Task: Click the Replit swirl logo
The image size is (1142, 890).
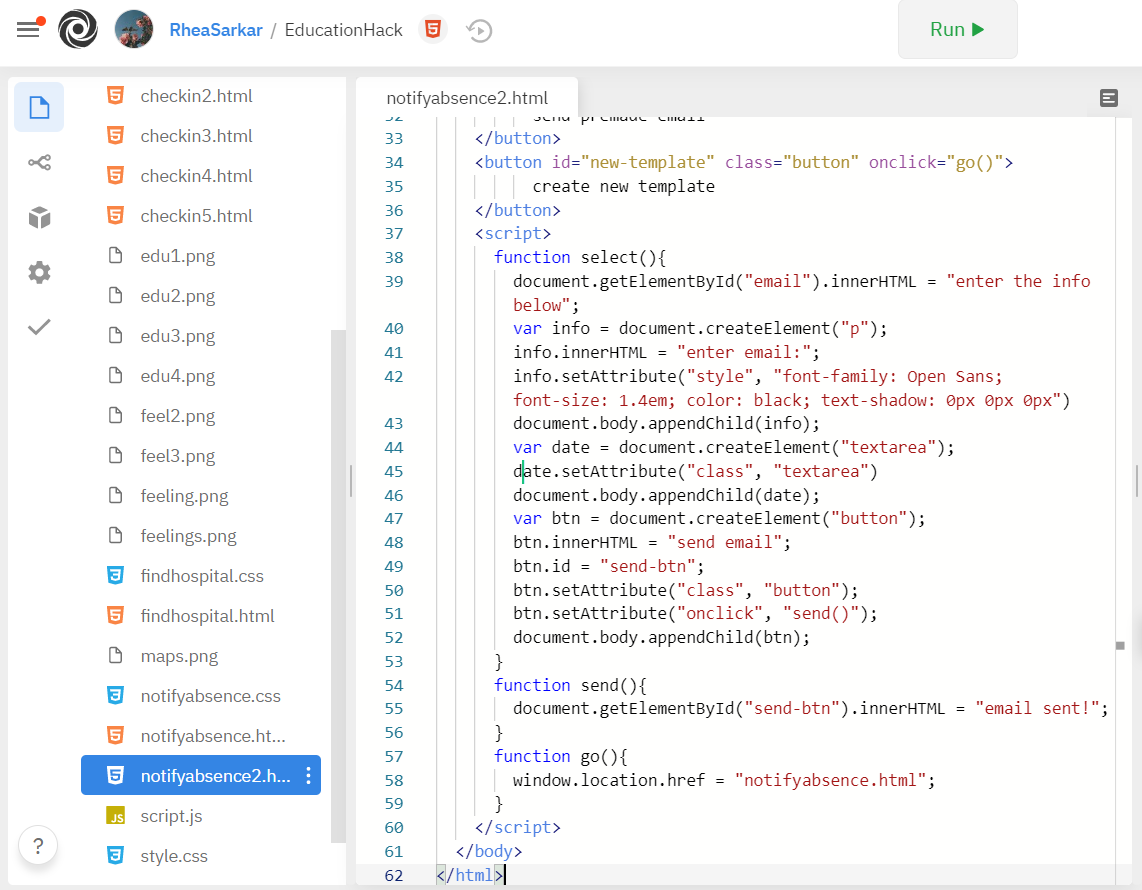Action: click(78, 29)
